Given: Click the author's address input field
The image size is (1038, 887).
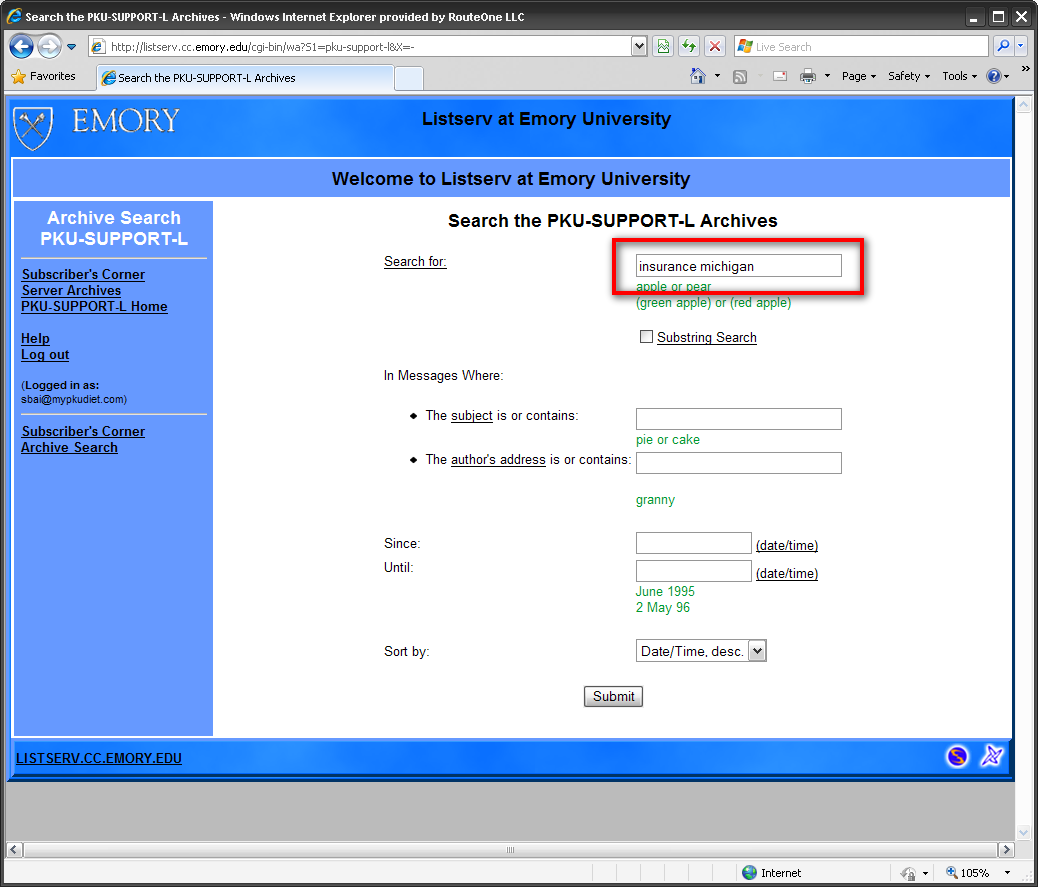Looking at the screenshot, I should coord(739,463).
